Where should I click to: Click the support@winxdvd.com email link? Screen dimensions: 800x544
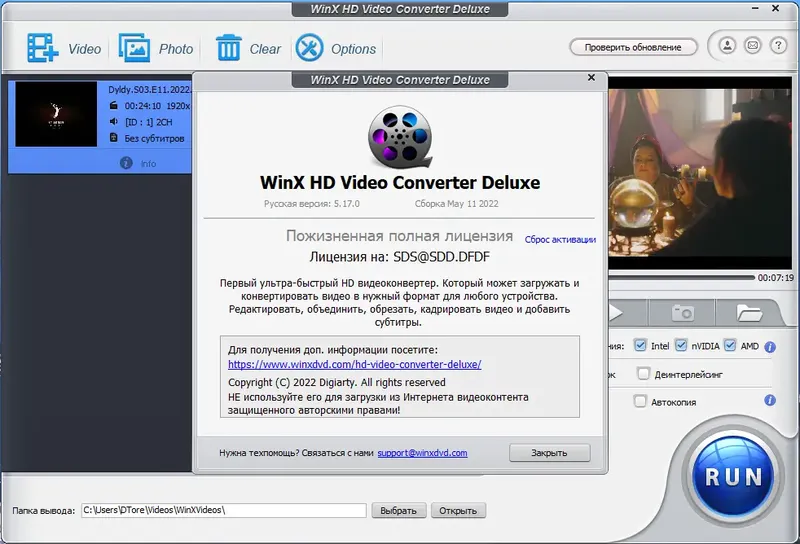pyautogui.click(x=422, y=453)
